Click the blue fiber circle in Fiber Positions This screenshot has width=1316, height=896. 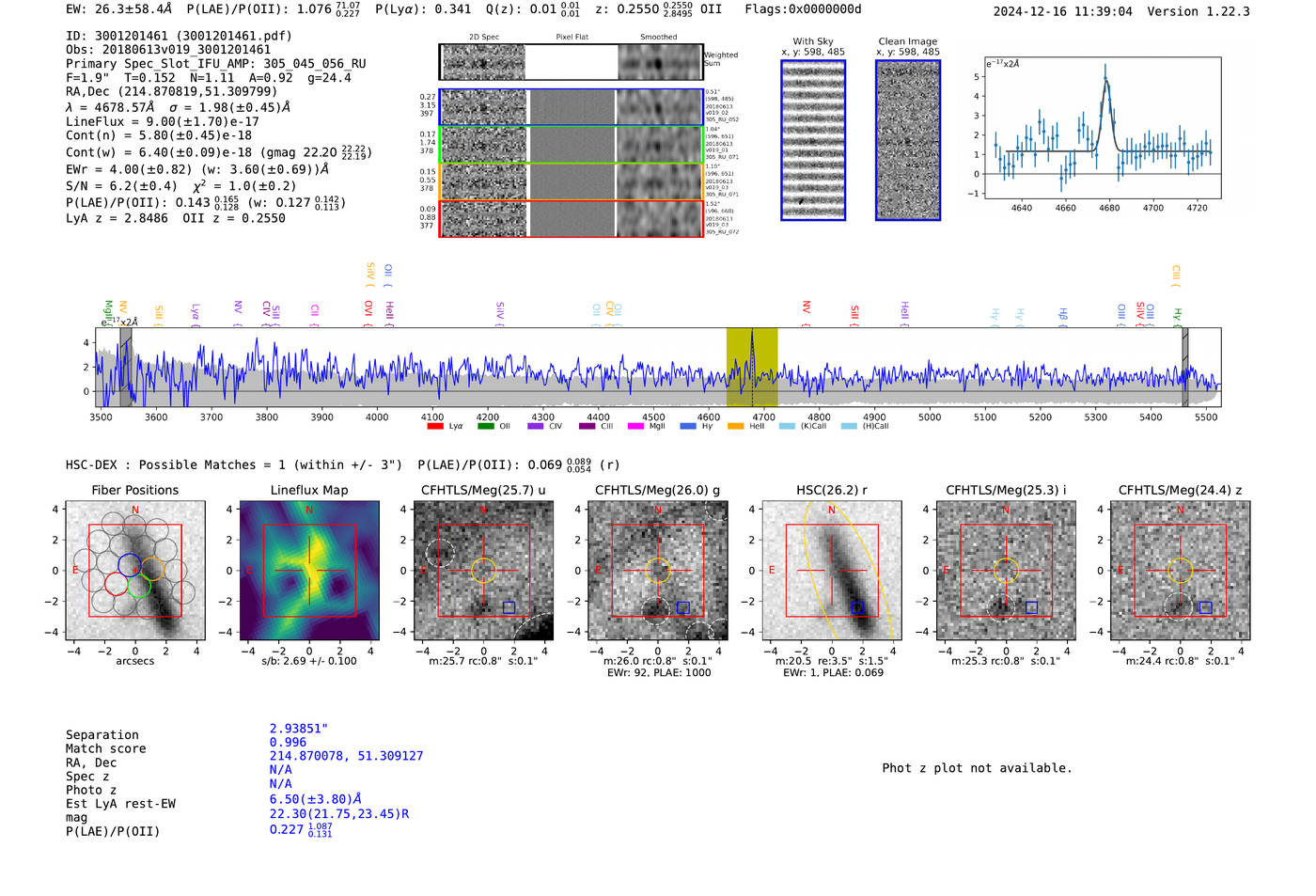[x=130, y=565]
